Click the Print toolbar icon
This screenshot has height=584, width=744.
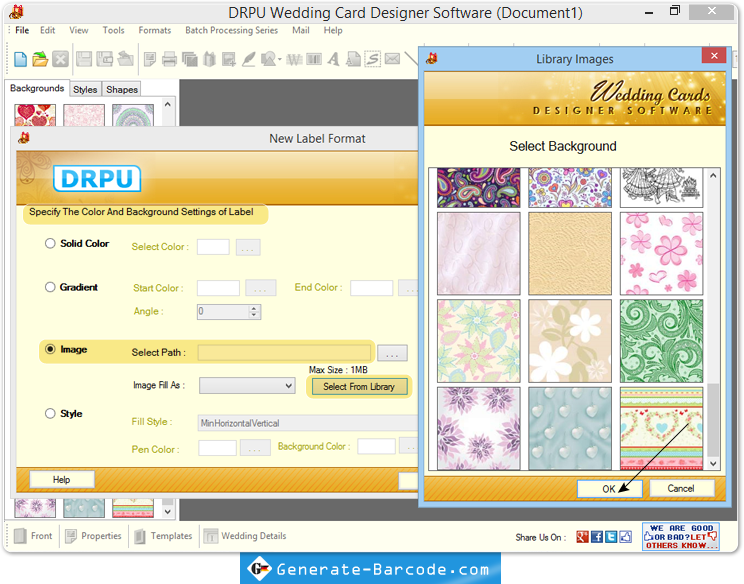[169, 59]
